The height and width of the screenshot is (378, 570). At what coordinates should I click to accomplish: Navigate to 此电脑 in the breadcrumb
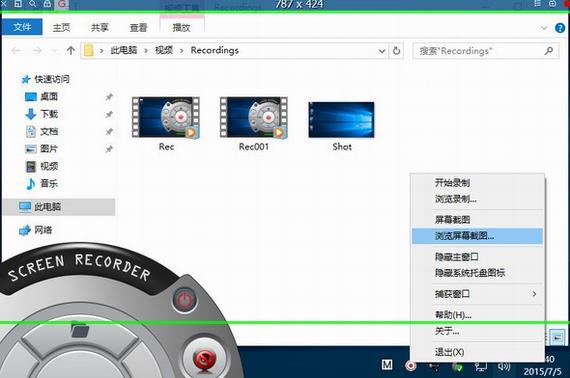124,50
